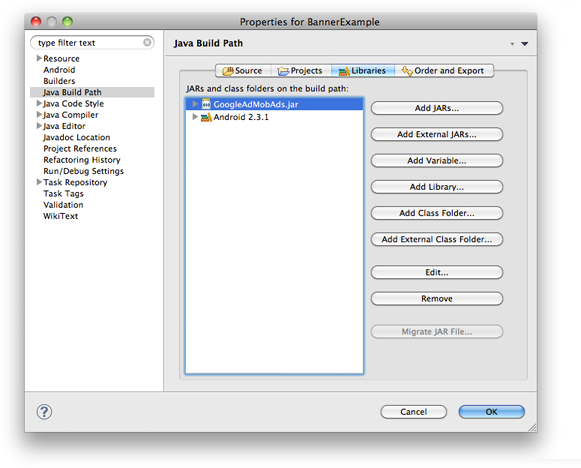Image resolution: width=581 pixels, height=468 pixels.
Task: Clear the filter text with the X icon
Action: point(147,43)
